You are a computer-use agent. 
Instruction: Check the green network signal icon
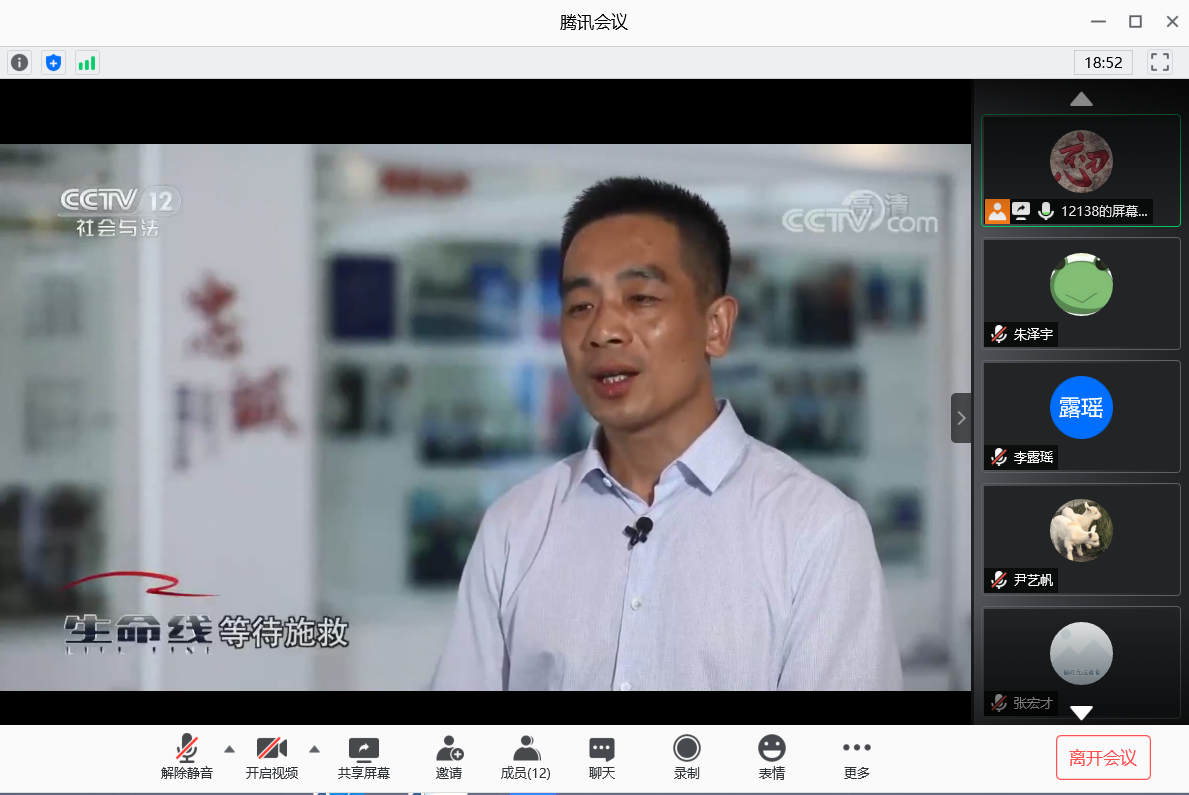pos(87,63)
